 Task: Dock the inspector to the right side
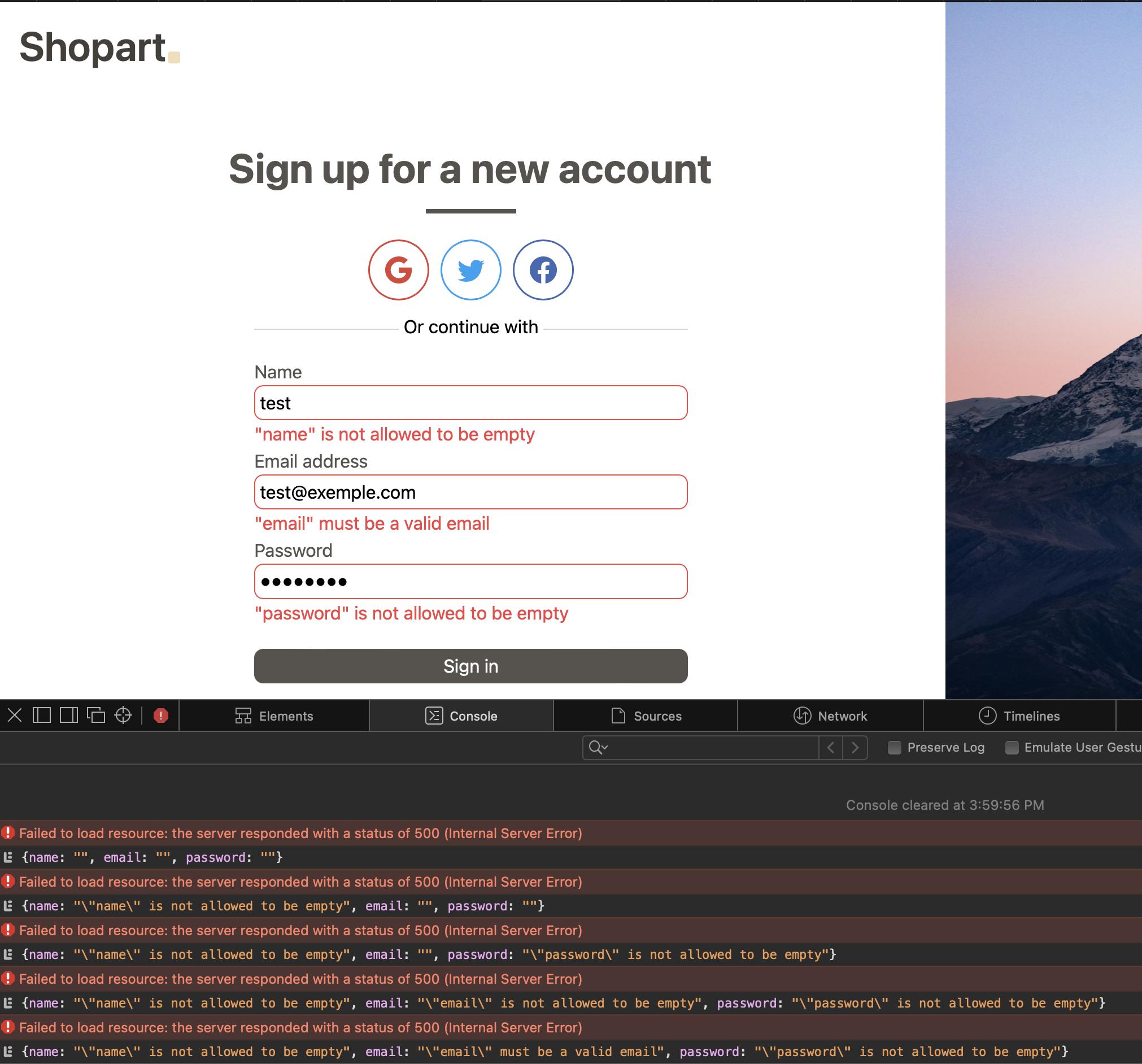[69, 716]
